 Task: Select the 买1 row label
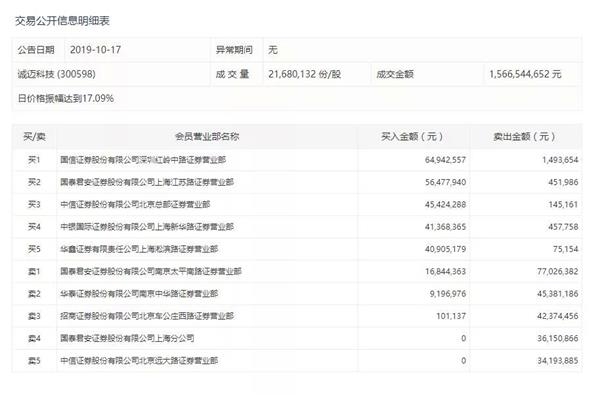[x=34, y=160]
